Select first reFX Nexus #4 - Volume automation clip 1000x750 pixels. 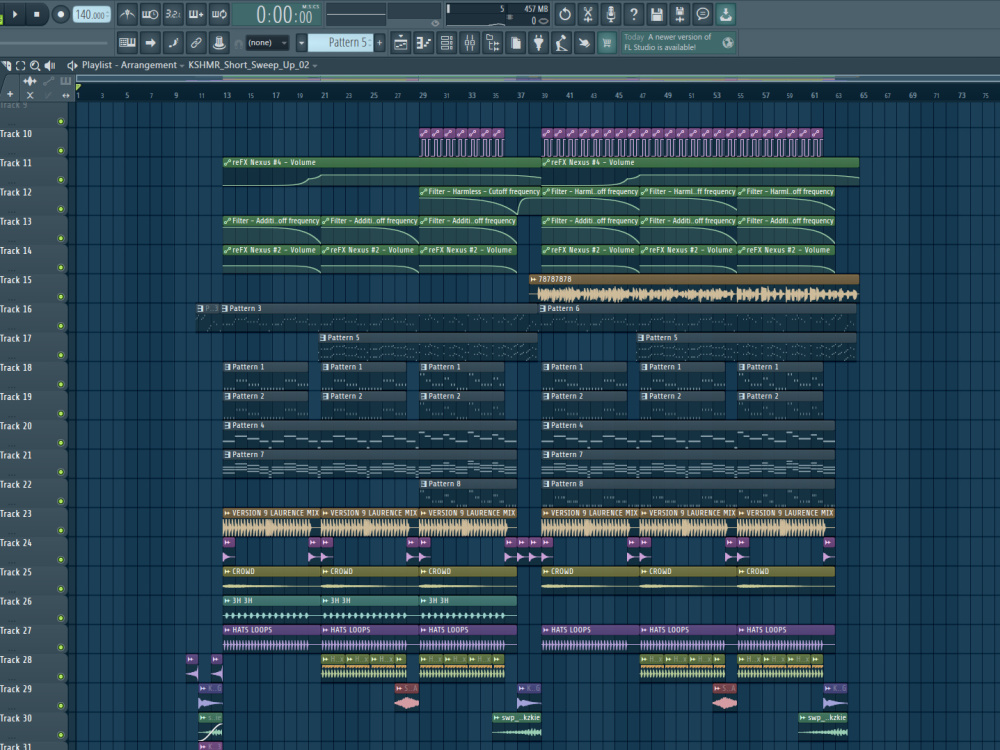click(x=381, y=171)
